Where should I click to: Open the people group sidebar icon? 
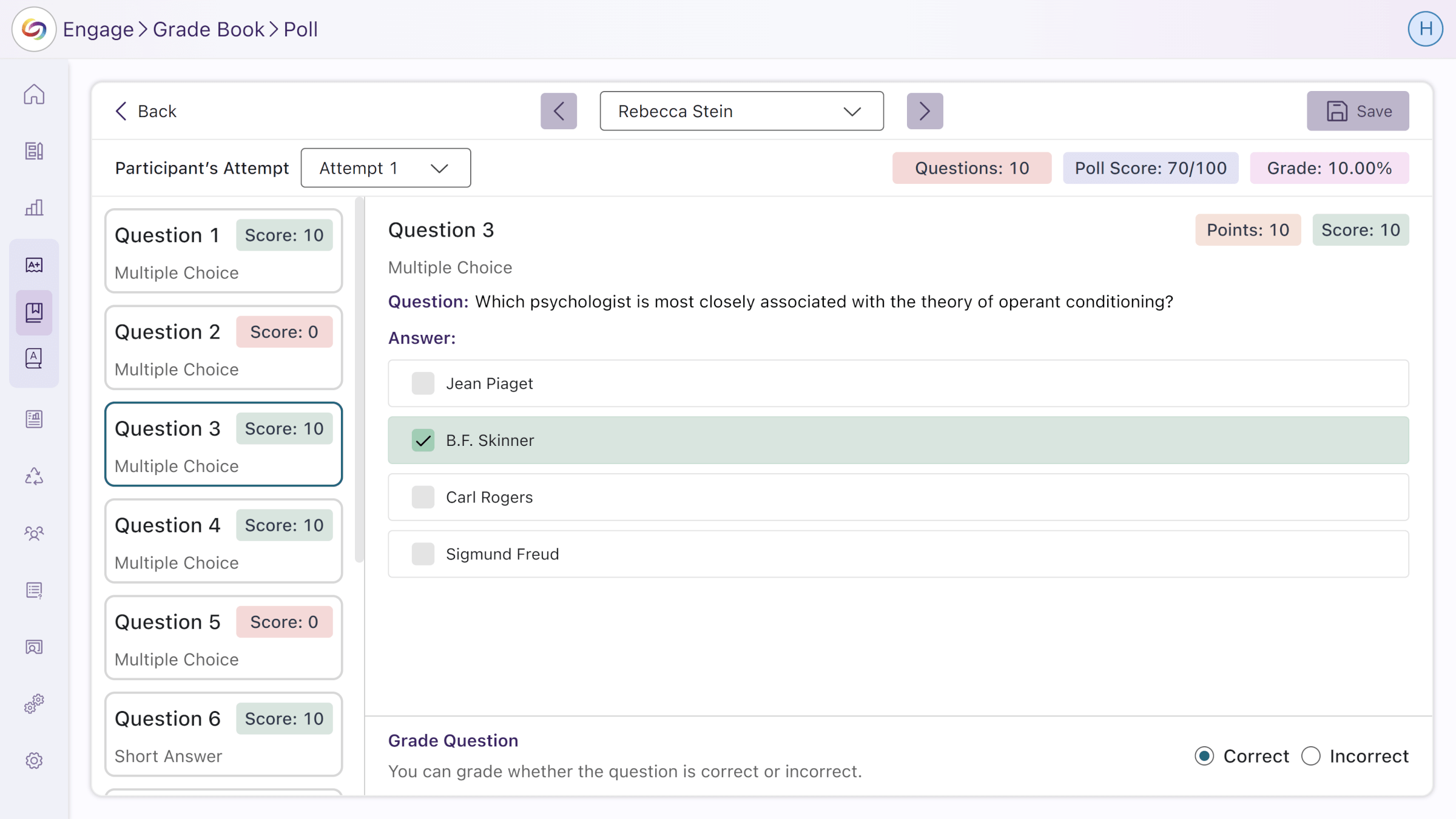click(x=34, y=533)
